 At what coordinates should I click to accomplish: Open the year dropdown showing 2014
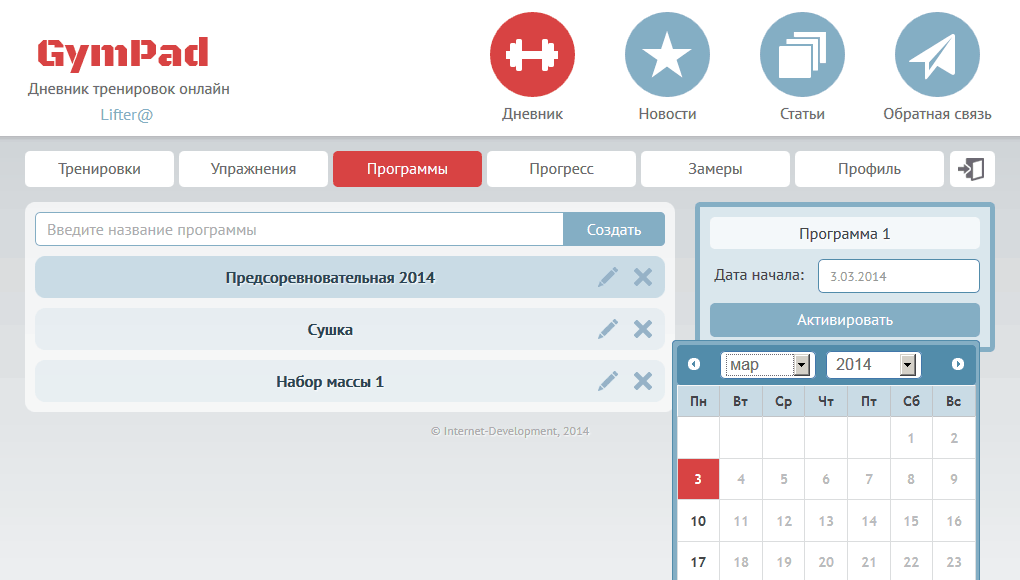[872, 365]
